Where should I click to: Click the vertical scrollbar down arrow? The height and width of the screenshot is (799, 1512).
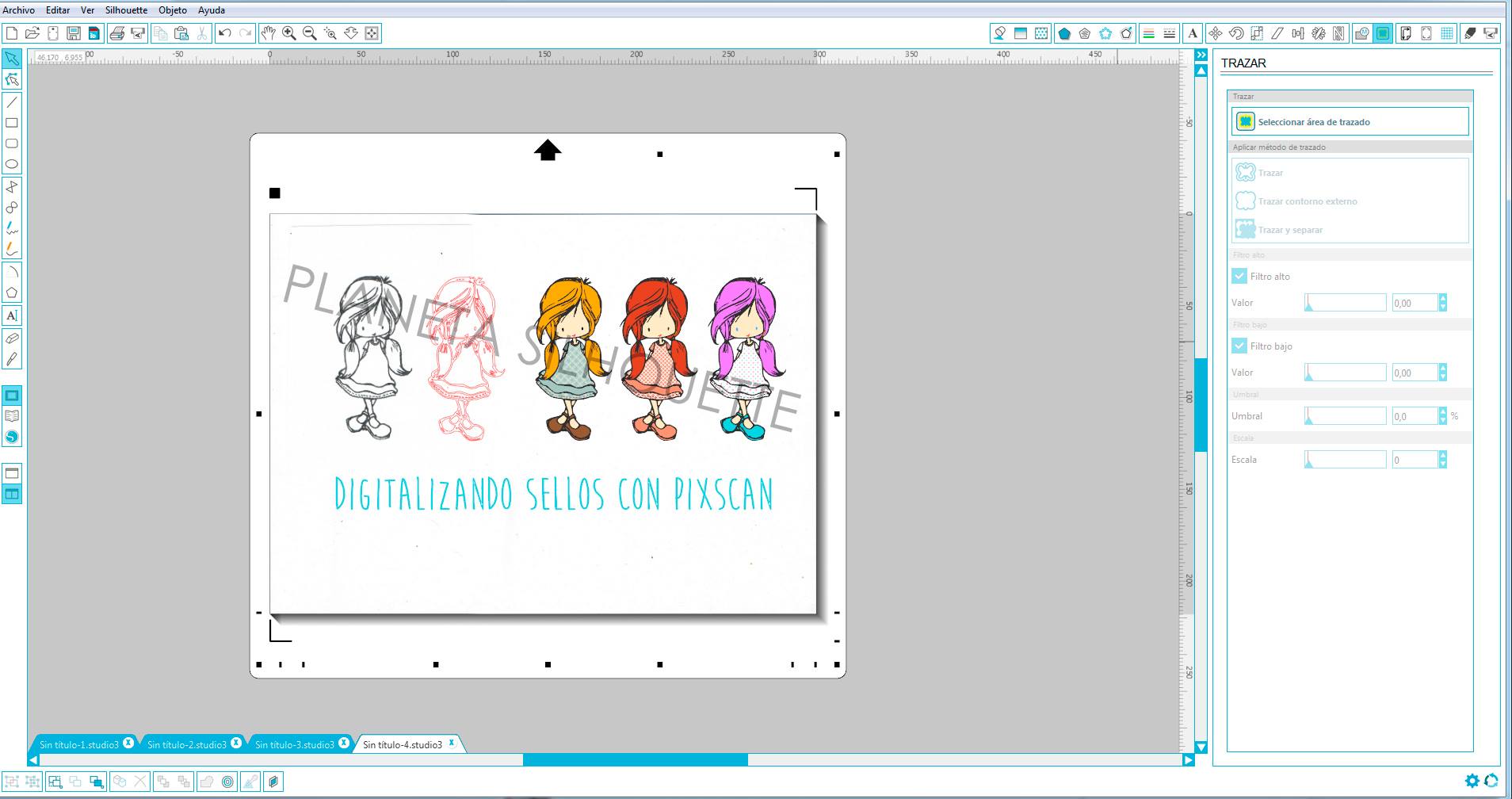[1201, 747]
